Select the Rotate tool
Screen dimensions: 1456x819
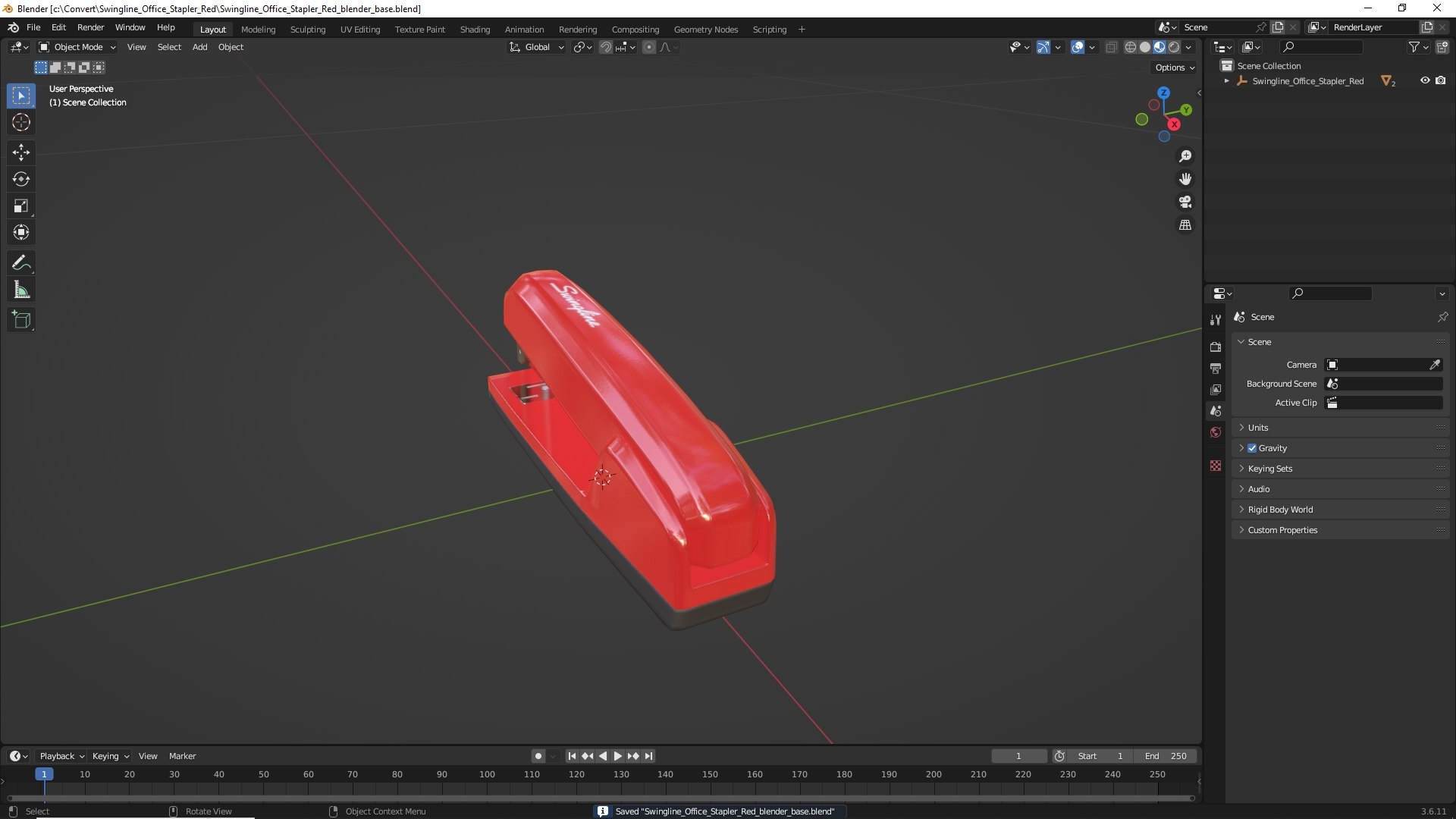(21, 179)
